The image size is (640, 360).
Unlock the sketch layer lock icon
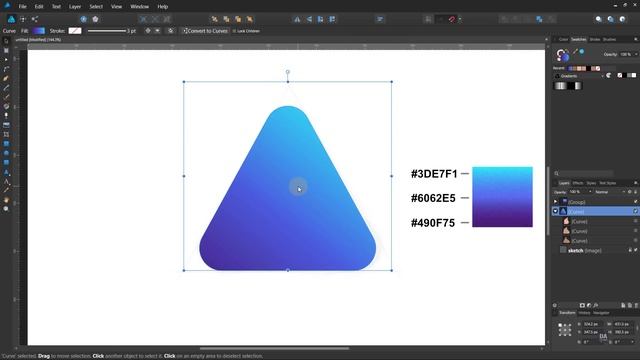[x=630, y=250]
